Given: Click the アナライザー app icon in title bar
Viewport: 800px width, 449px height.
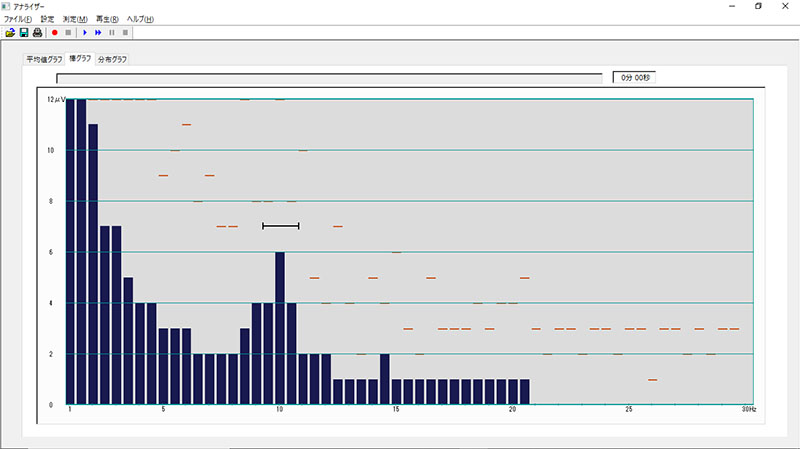Looking at the screenshot, I should (x=6, y=6).
